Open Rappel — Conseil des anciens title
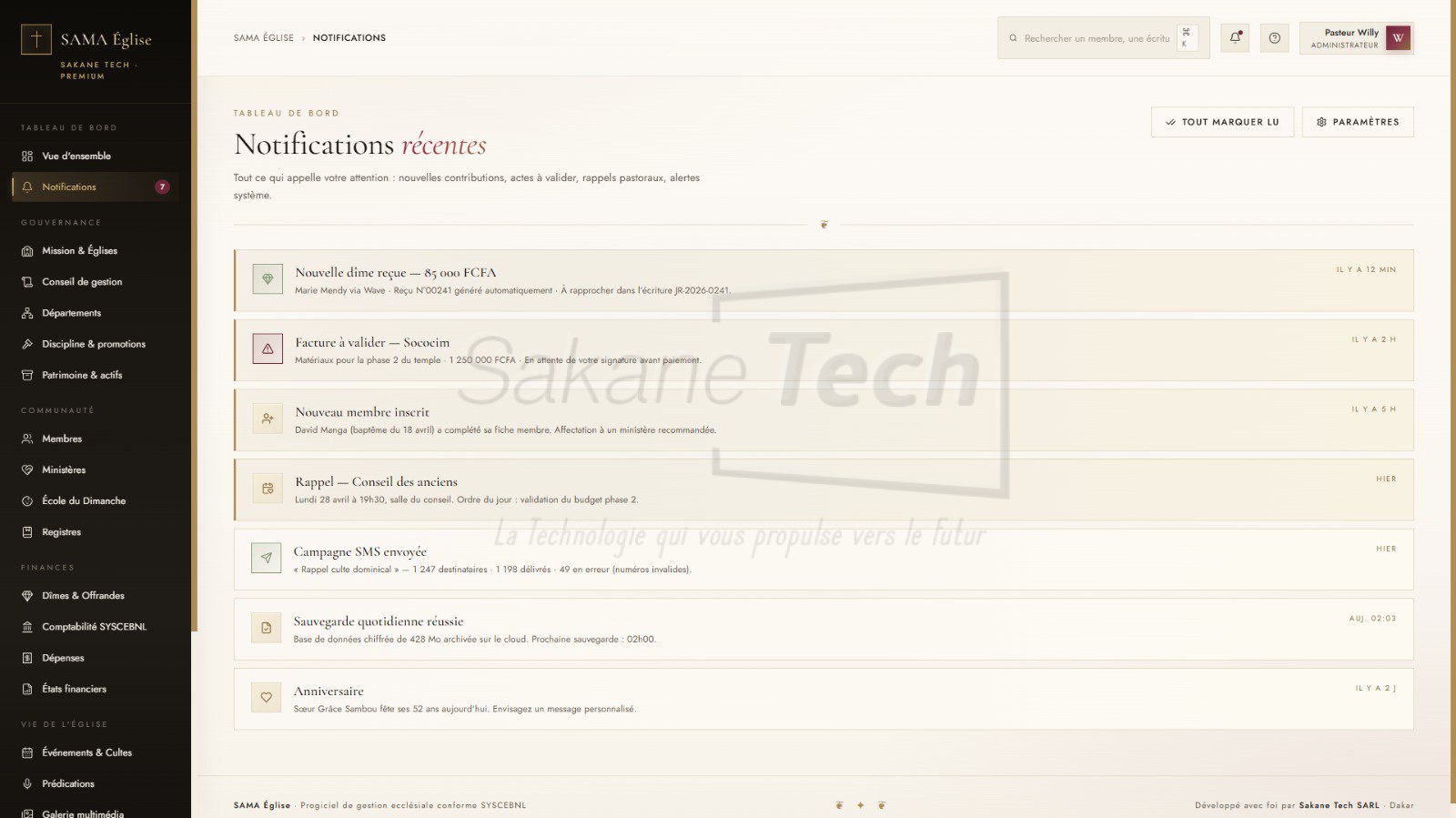Viewport: 1456px width, 818px height. click(x=376, y=482)
